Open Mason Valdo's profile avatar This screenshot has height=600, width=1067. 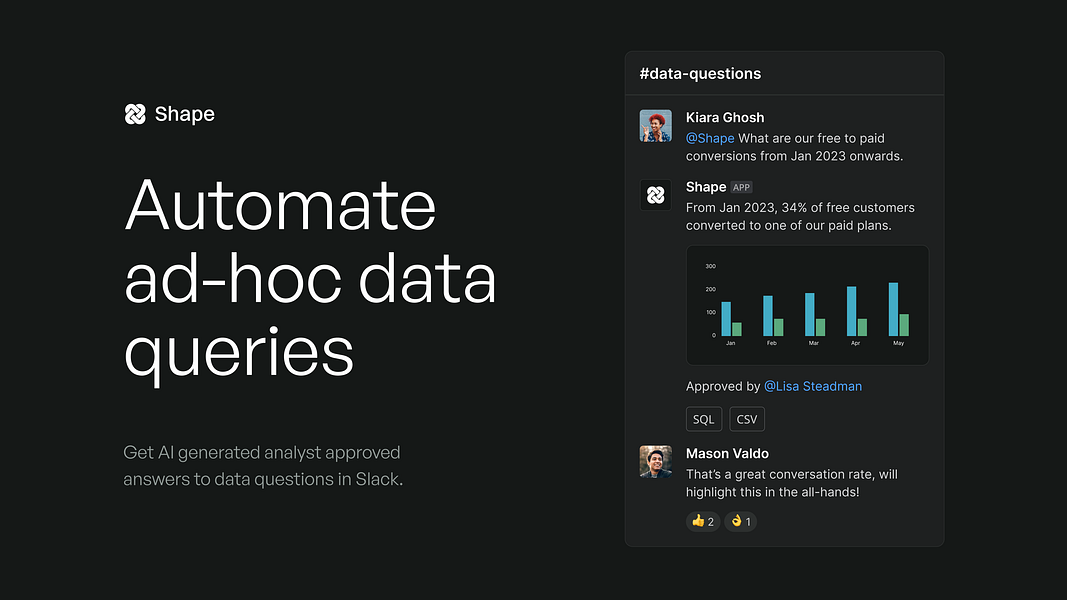pos(655,462)
